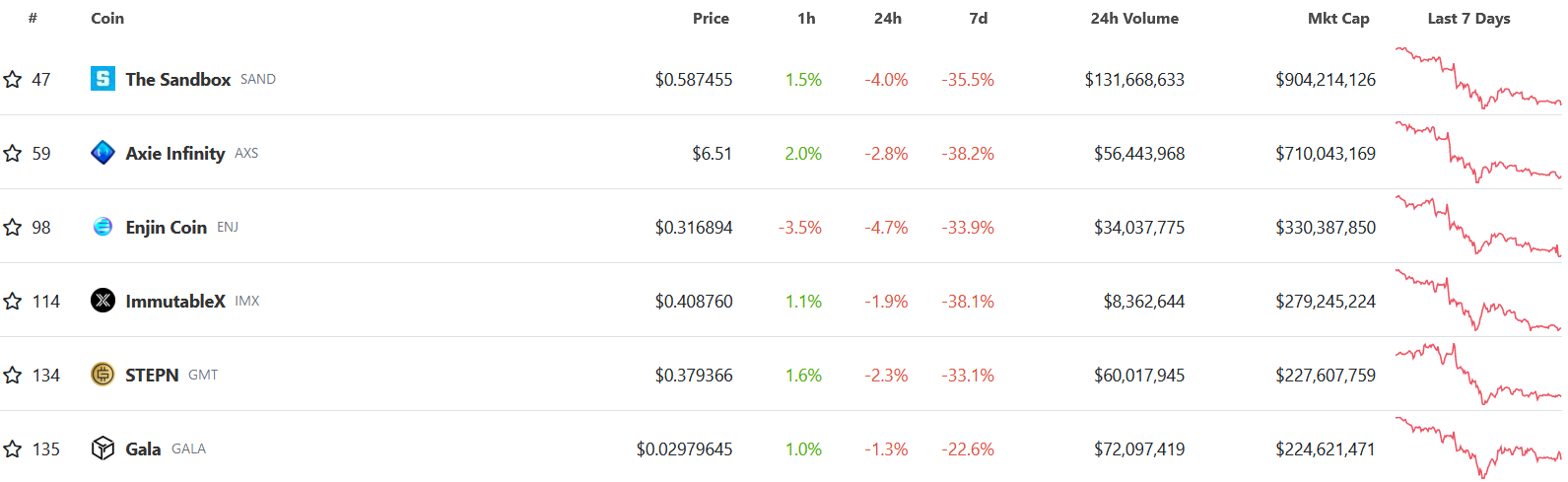Viewport: 1568px width, 482px height.
Task: Star STEPN to add to watchlist
Action: click(13, 376)
